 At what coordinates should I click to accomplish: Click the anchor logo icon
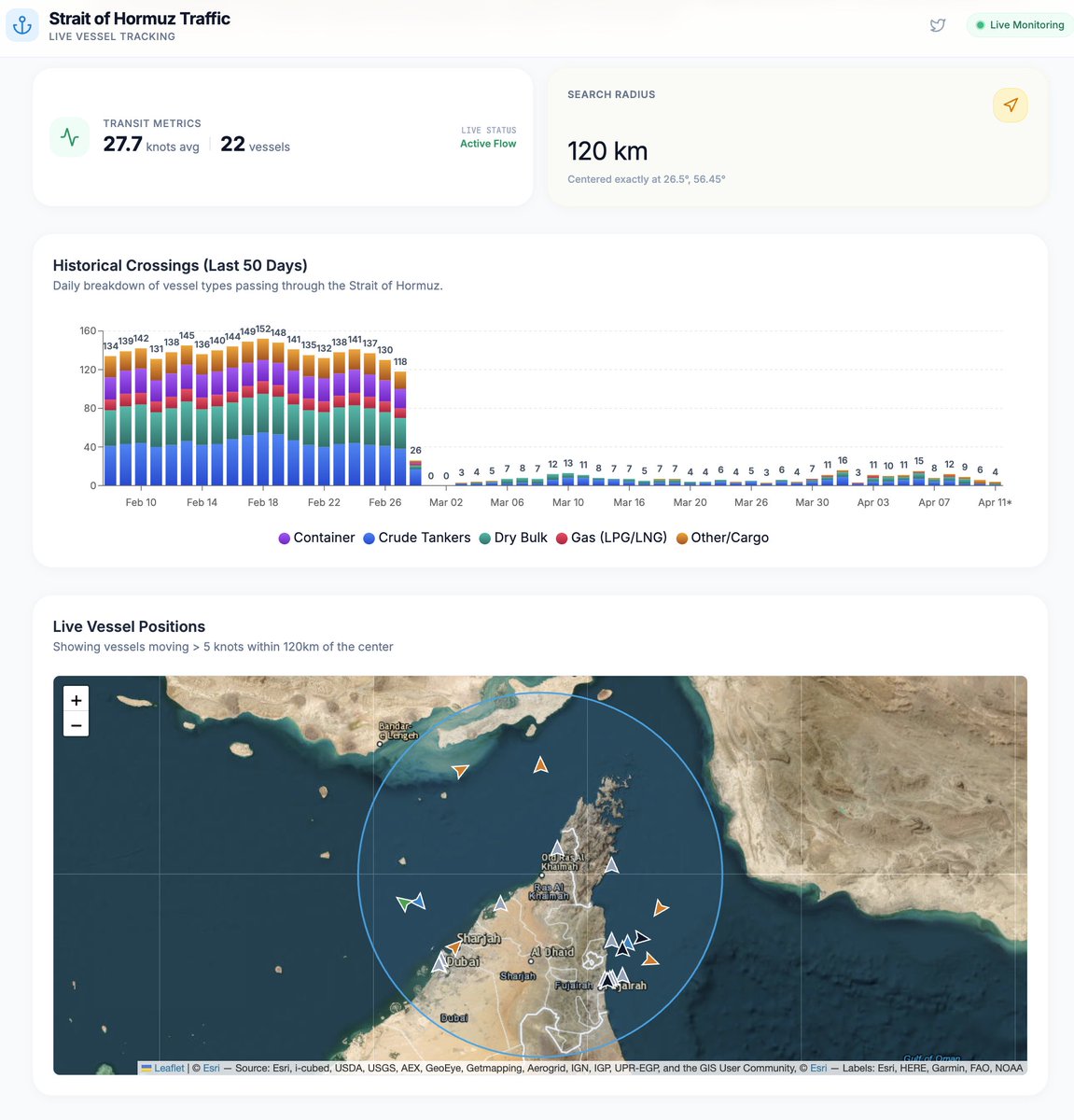(22, 25)
